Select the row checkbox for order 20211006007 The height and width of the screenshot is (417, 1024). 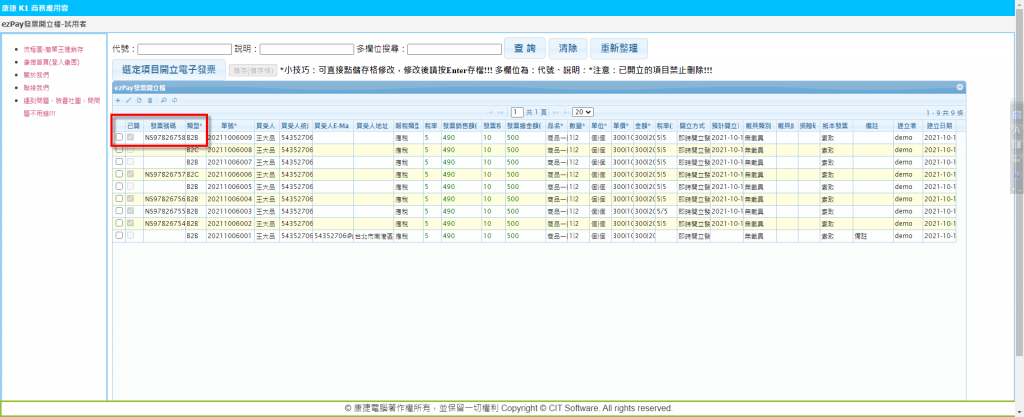click(119, 160)
